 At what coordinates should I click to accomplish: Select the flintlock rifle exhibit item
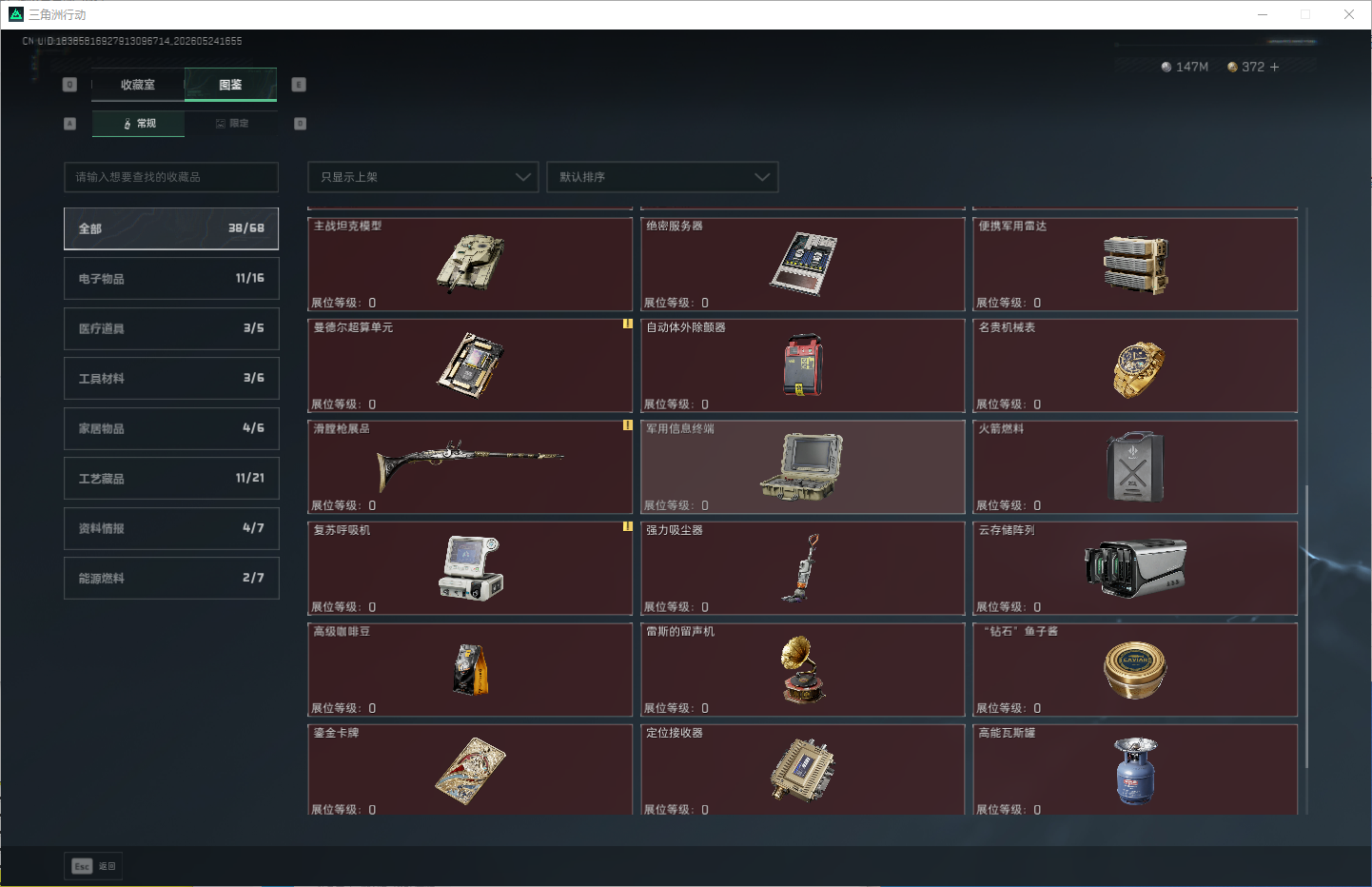[470, 467]
